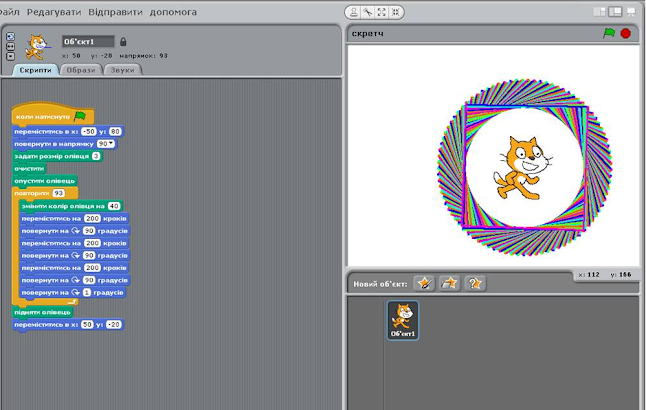Open the Образи tab
The height and width of the screenshot is (410, 646).
point(81,70)
